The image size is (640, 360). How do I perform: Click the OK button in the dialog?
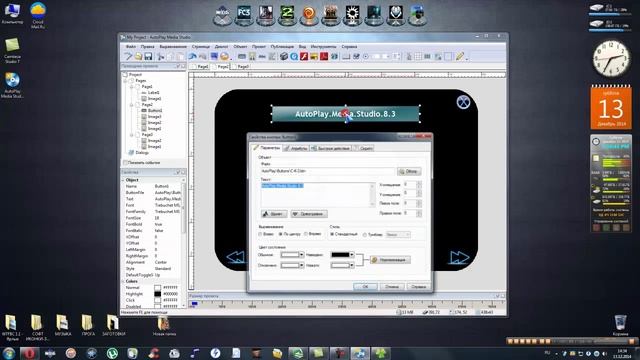point(365,287)
